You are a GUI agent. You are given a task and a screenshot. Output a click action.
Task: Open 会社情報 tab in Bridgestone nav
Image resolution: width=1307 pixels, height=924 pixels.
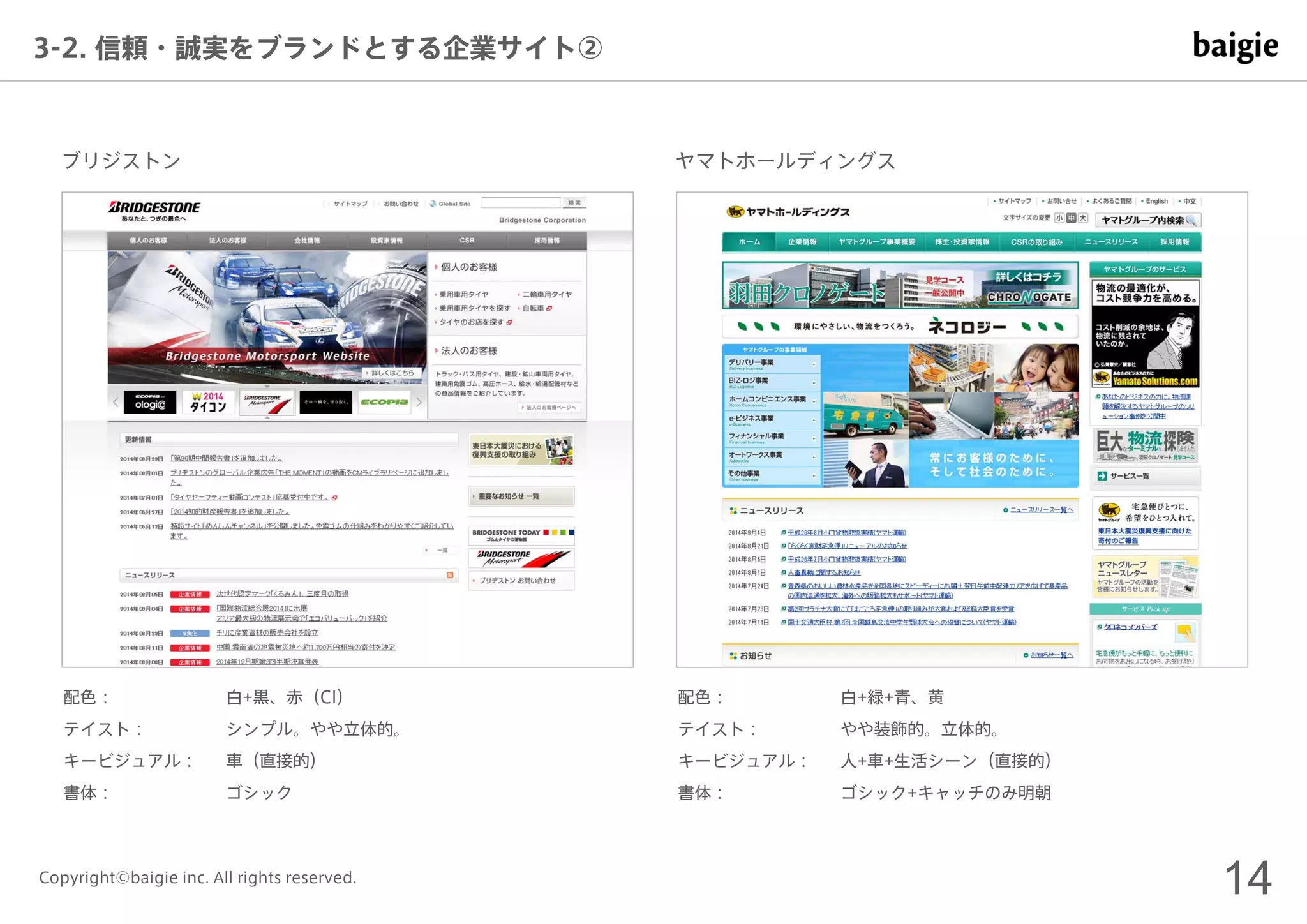(308, 241)
